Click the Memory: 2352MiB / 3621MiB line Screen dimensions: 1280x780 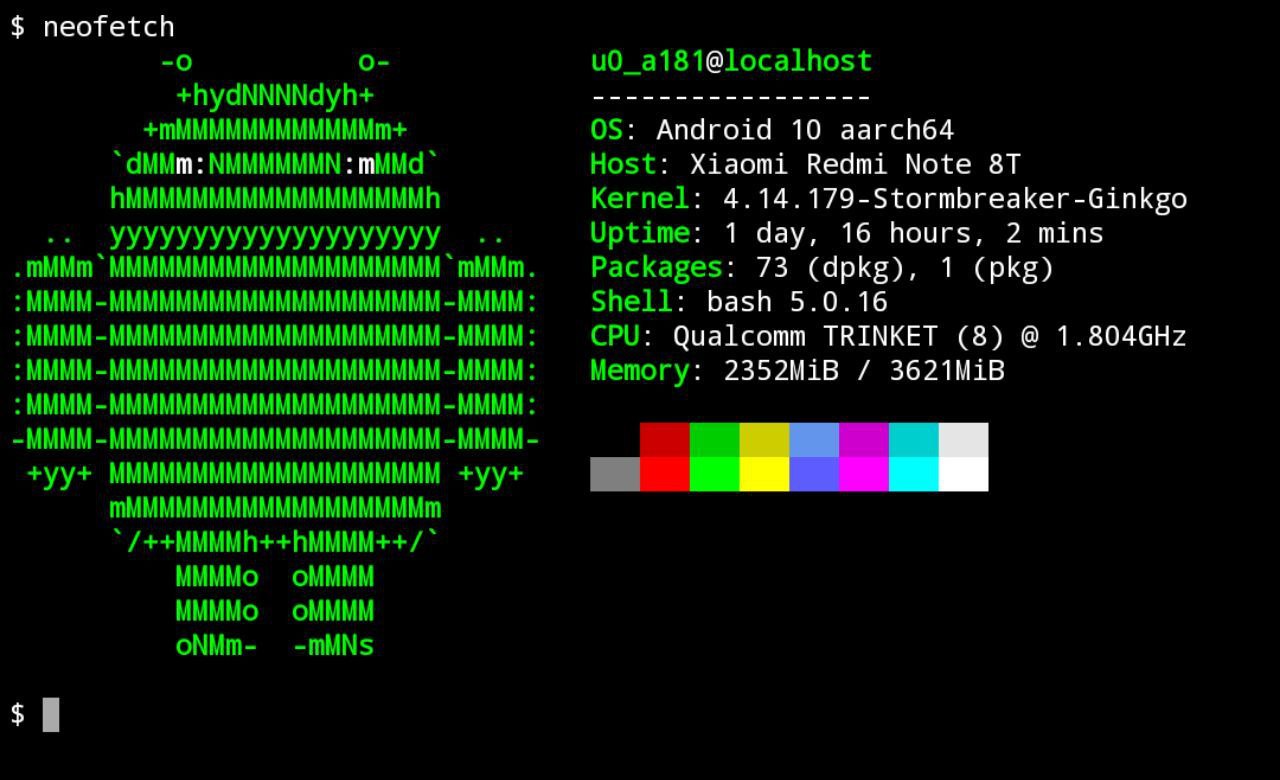click(797, 370)
